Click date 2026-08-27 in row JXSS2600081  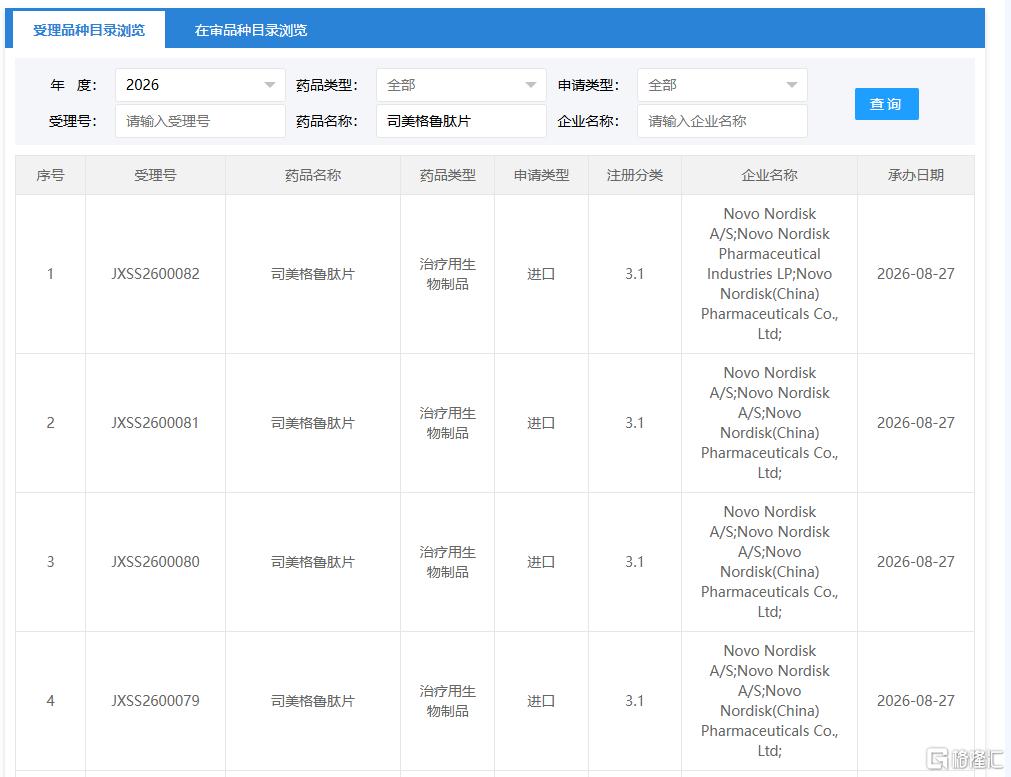916,423
